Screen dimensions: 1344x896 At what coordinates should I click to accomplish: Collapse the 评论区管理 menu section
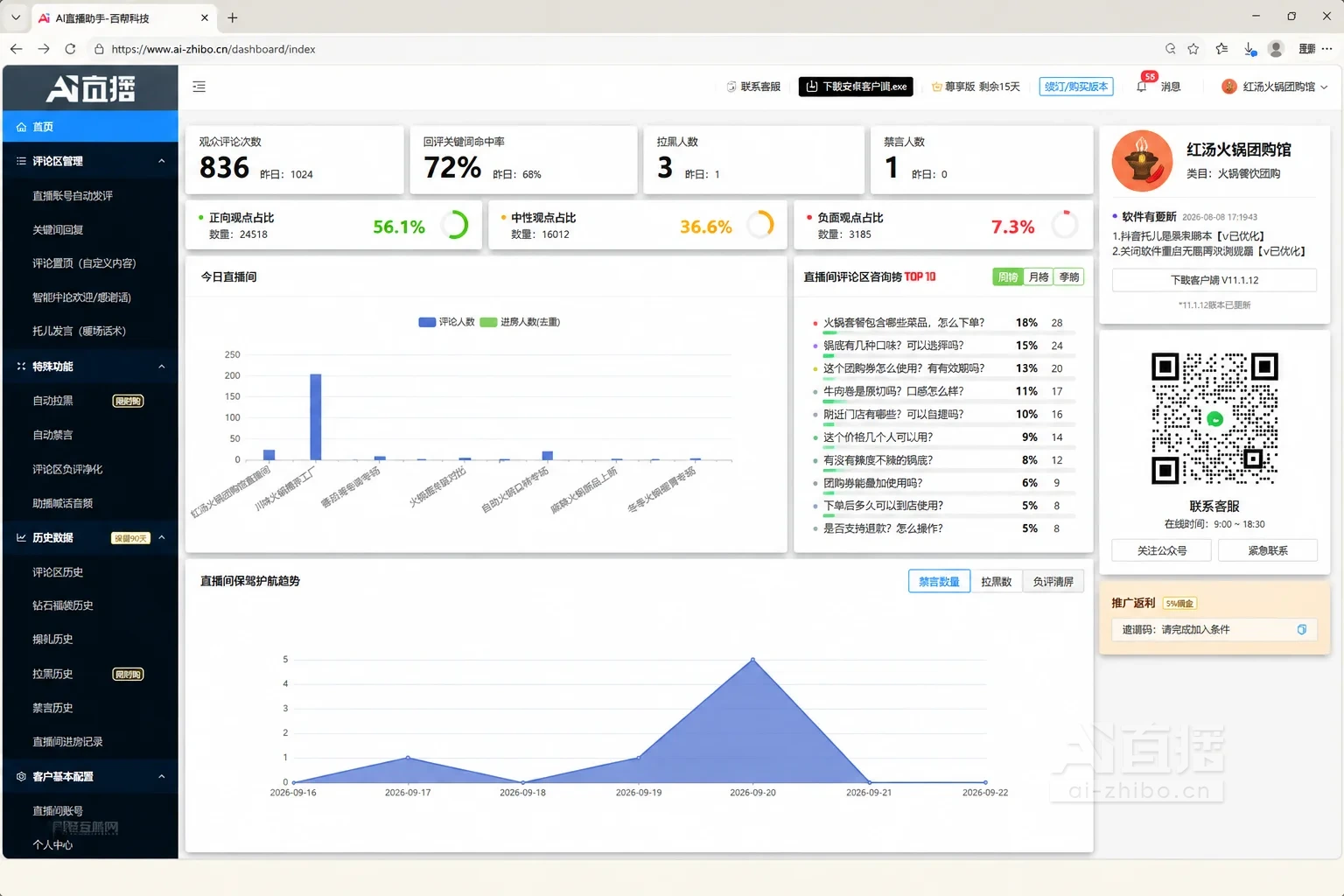pos(162,161)
